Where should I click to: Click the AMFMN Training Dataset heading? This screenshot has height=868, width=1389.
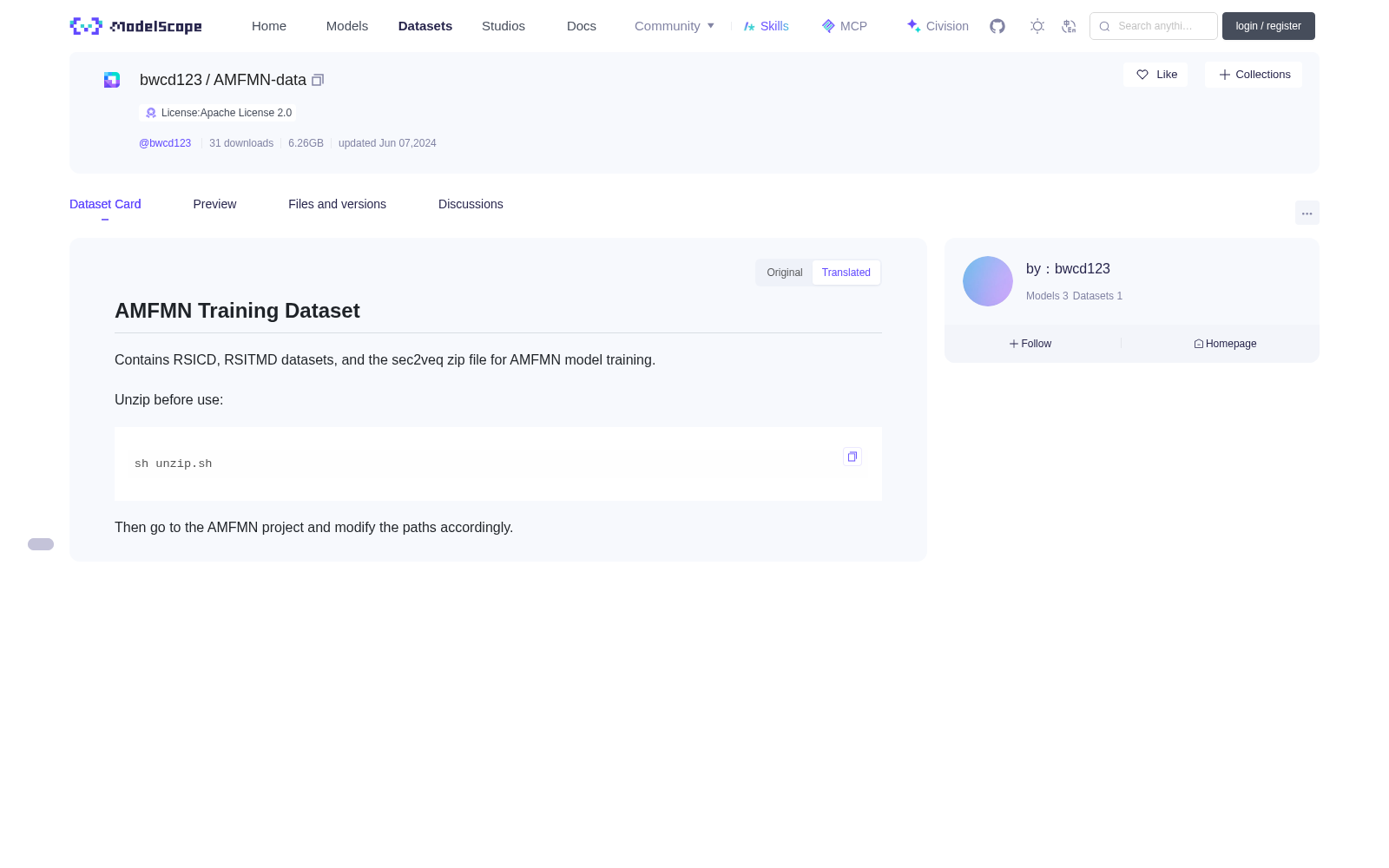tap(237, 311)
